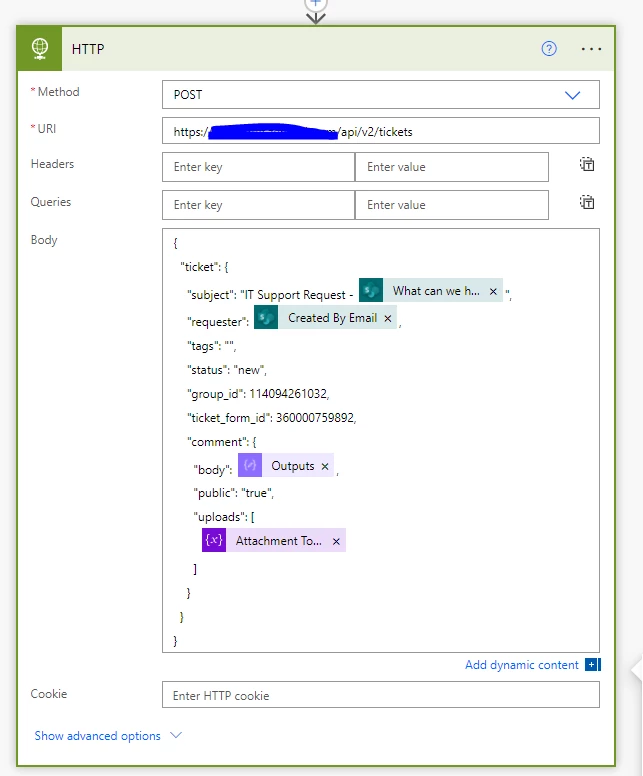This screenshot has height=776, width=643.
Task: Click the Body field label
Action: coord(44,240)
